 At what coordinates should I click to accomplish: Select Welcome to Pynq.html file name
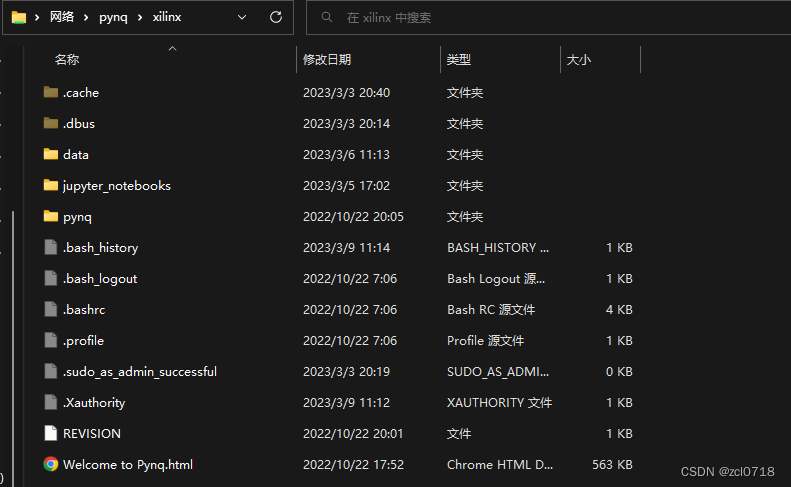(128, 465)
